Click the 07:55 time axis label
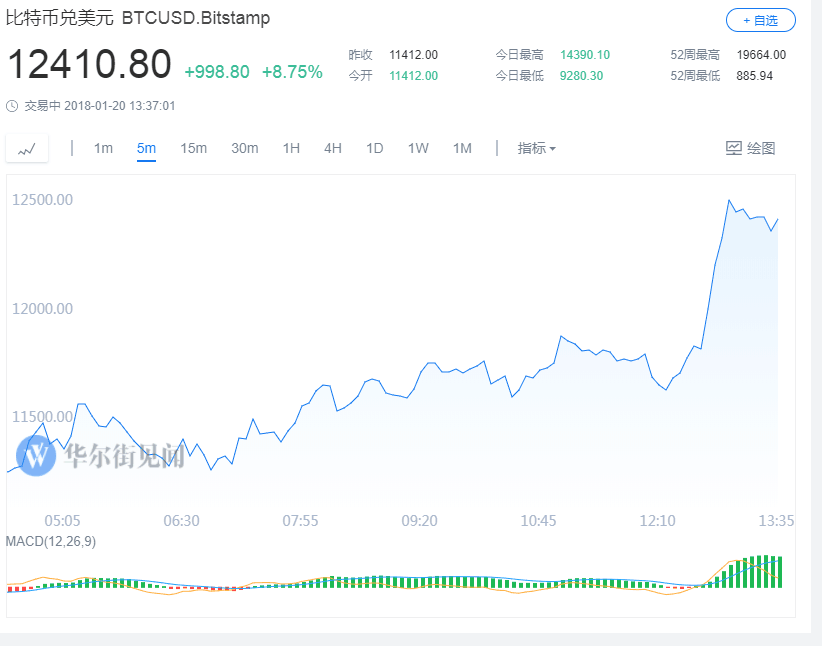The height and width of the screenshot is (646, 822). pos(300,521)
